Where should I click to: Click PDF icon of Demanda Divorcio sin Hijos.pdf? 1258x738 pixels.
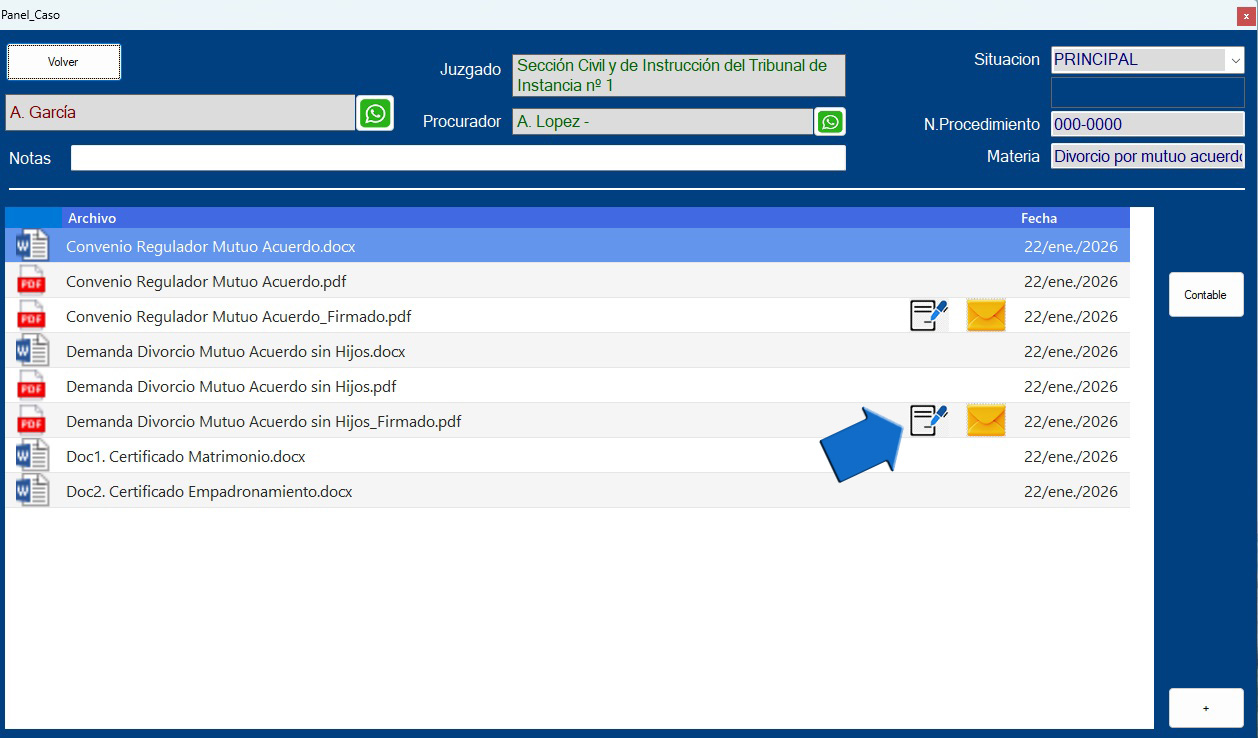[33, 386]
